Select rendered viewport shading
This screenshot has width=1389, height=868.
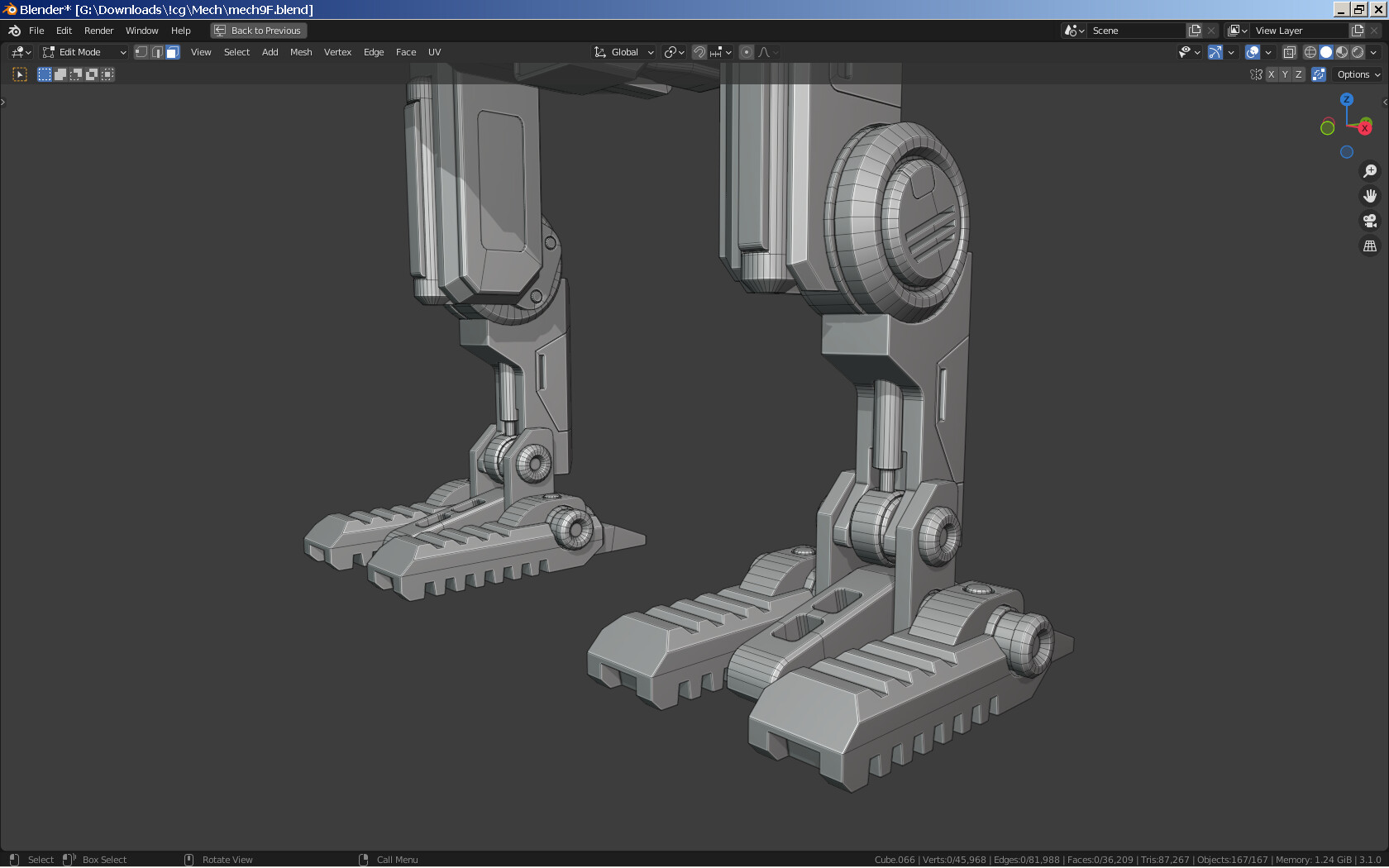pyautogui.click(x=1358, y=52)
